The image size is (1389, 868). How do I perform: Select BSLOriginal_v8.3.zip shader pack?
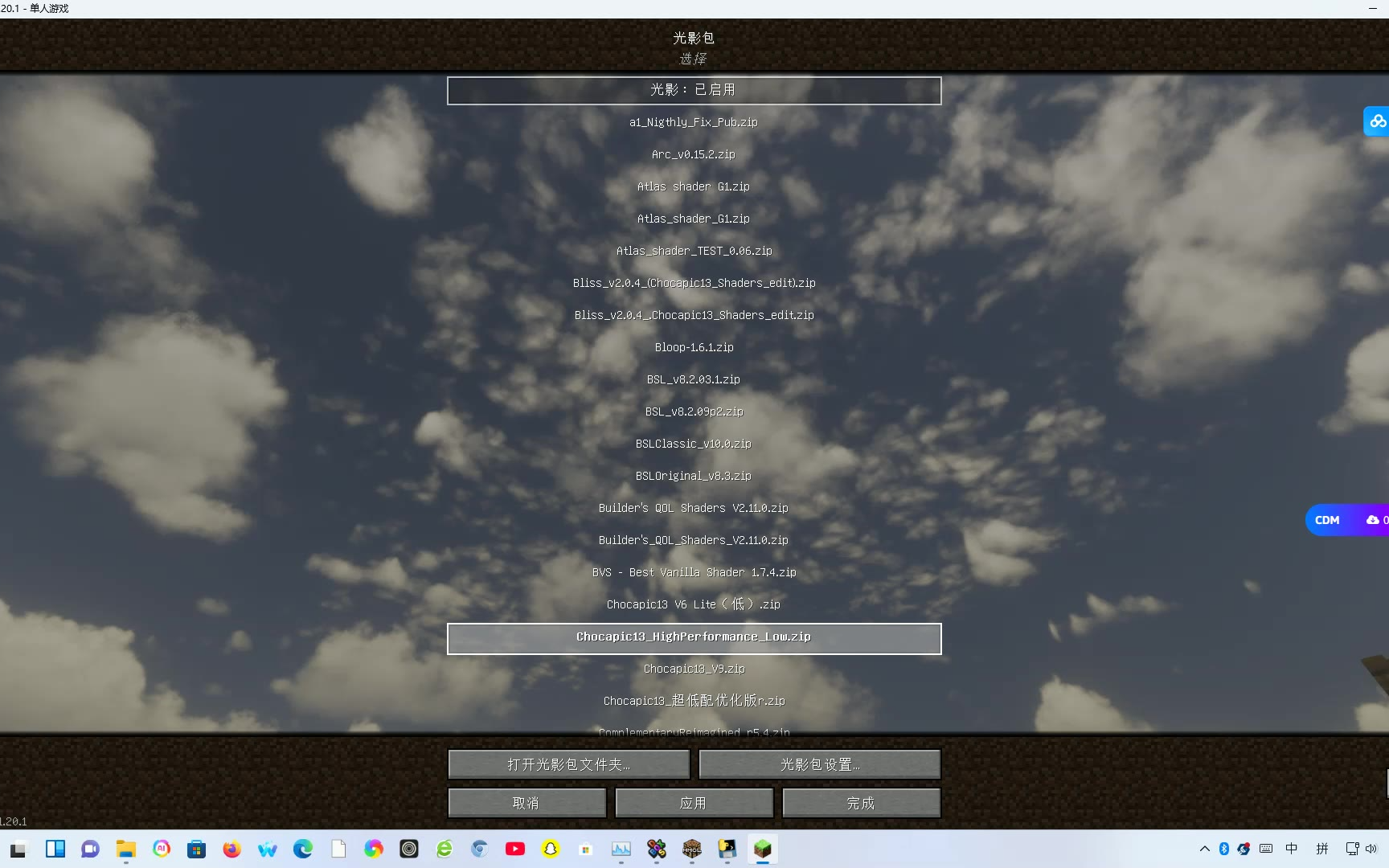click(x=694, y=476)
